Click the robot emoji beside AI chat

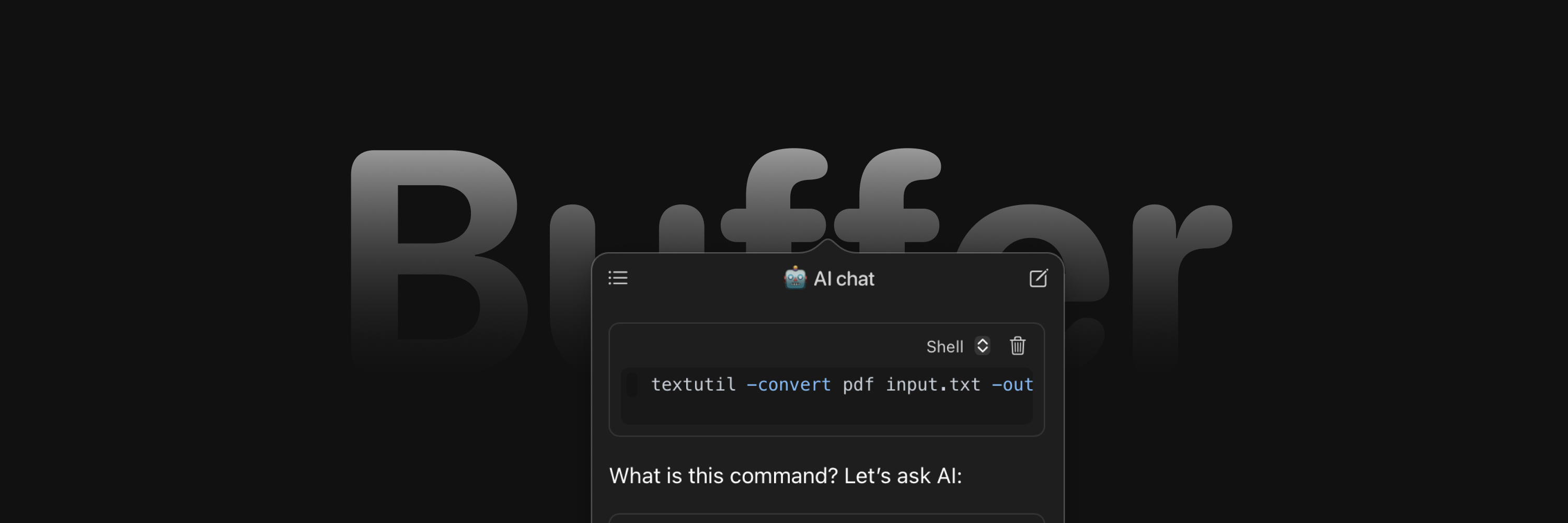click(794, 278)
